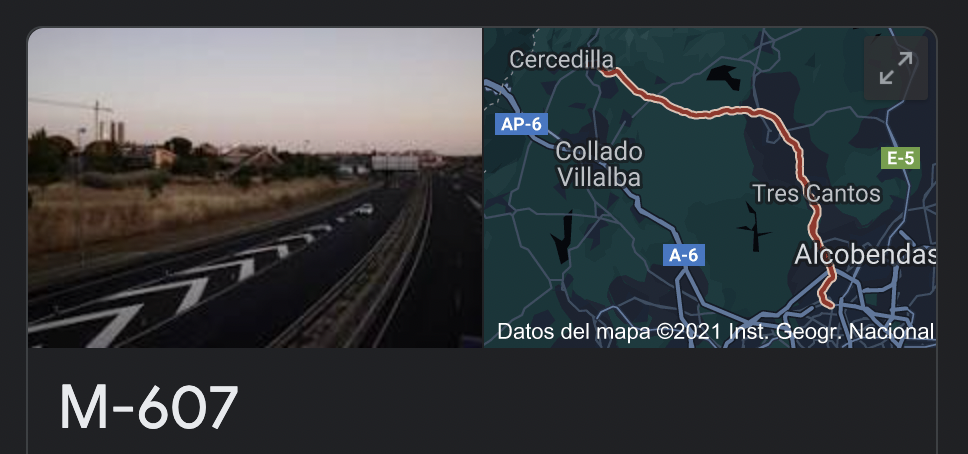Click the Cercedilla end of red route
This screenshot has width=968, height=454.
coord(607,72)
